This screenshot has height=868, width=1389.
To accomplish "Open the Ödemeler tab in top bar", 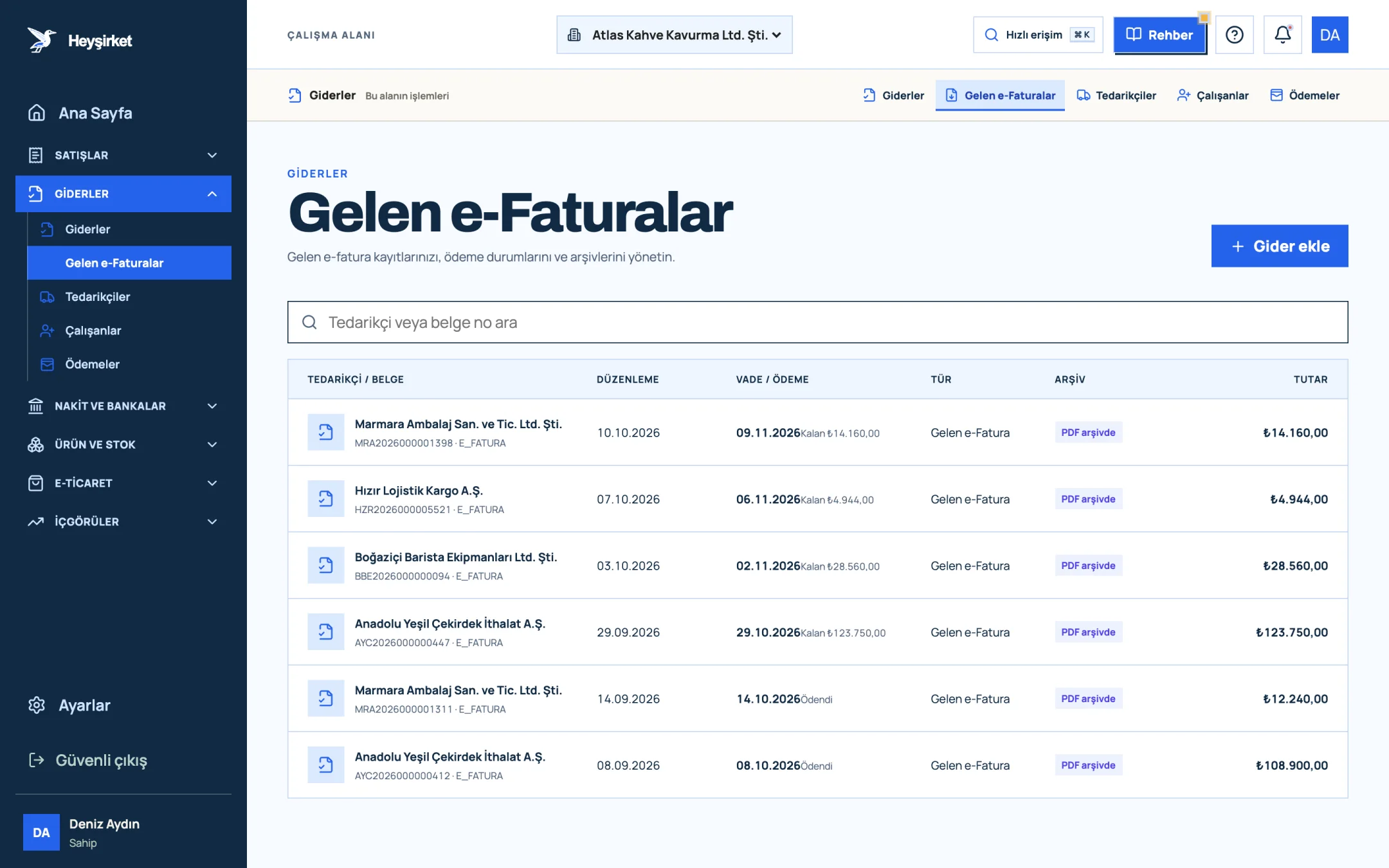I will click(1305, 95).
